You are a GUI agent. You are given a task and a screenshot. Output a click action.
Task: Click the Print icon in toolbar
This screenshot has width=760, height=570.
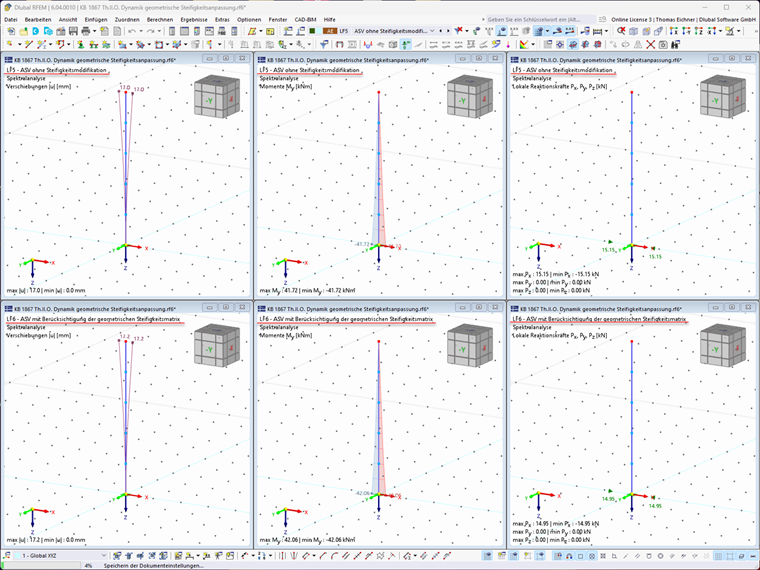tap(86, 31)
